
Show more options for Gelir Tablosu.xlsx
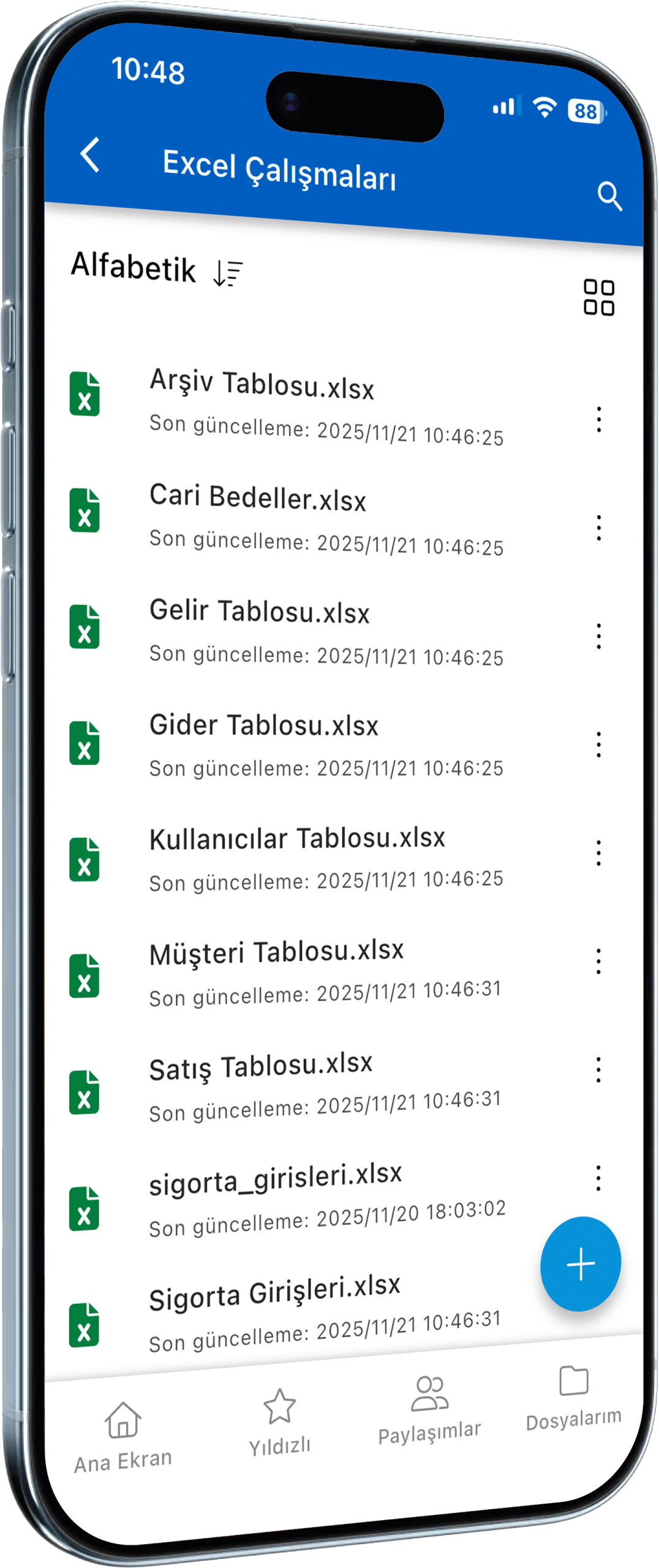click(x=598, y=636)
